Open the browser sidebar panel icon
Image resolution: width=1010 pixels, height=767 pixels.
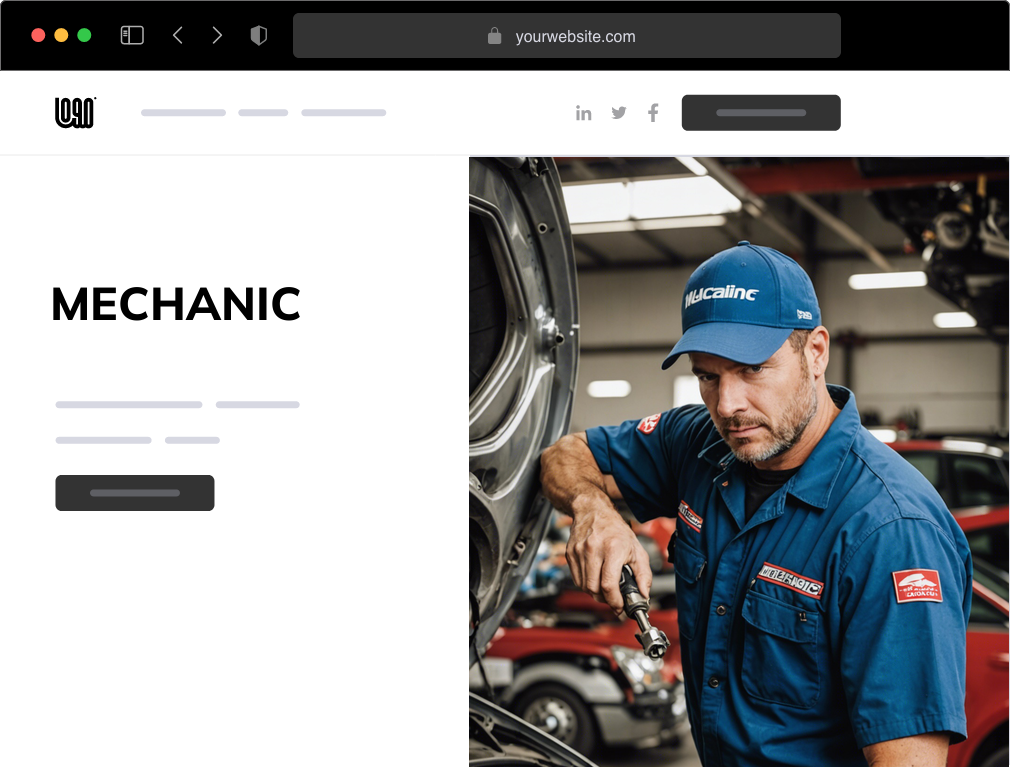click(x=131, y=34)
